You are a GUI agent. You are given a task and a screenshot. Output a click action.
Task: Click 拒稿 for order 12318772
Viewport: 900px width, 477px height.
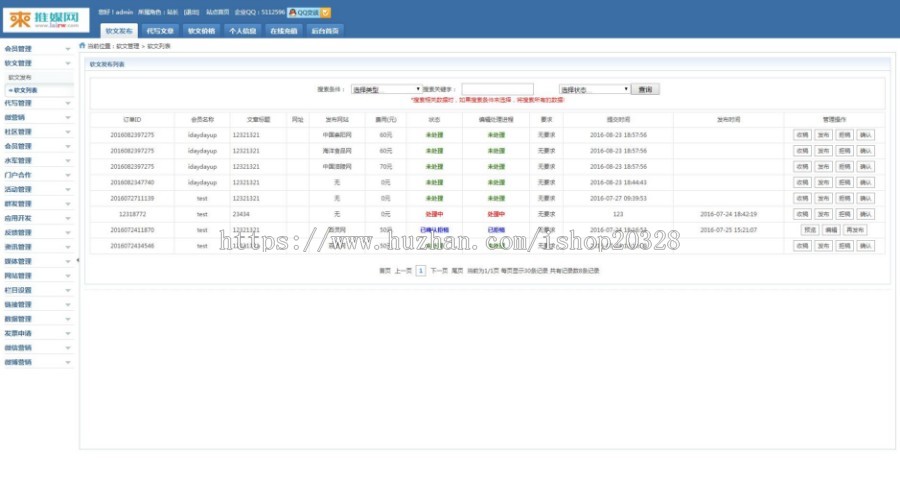(x=844, y=214)
